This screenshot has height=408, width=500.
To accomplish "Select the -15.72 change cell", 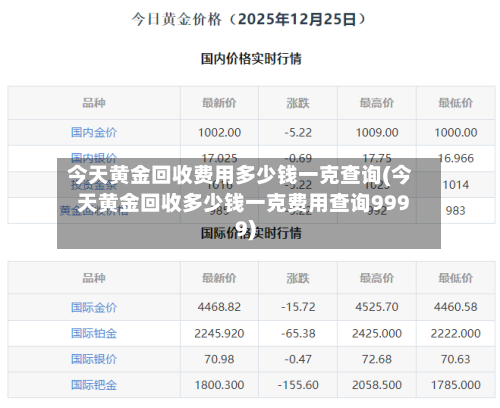I will (x=298, y=307).
